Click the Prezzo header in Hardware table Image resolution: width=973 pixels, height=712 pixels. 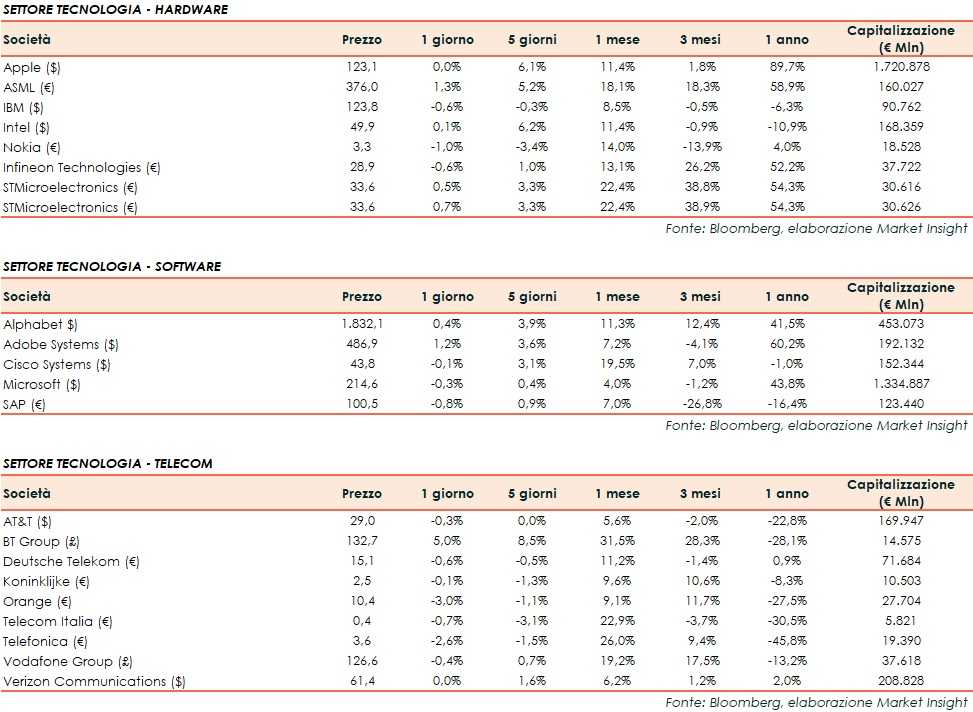click(x=361, y=40)
